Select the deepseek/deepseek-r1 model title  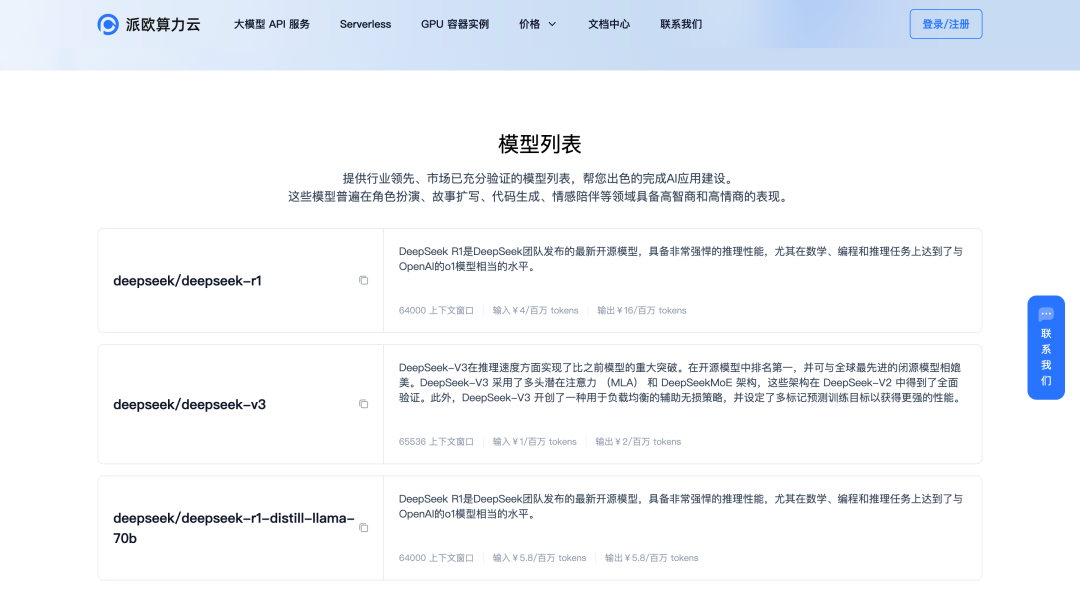tap(187, 281)
